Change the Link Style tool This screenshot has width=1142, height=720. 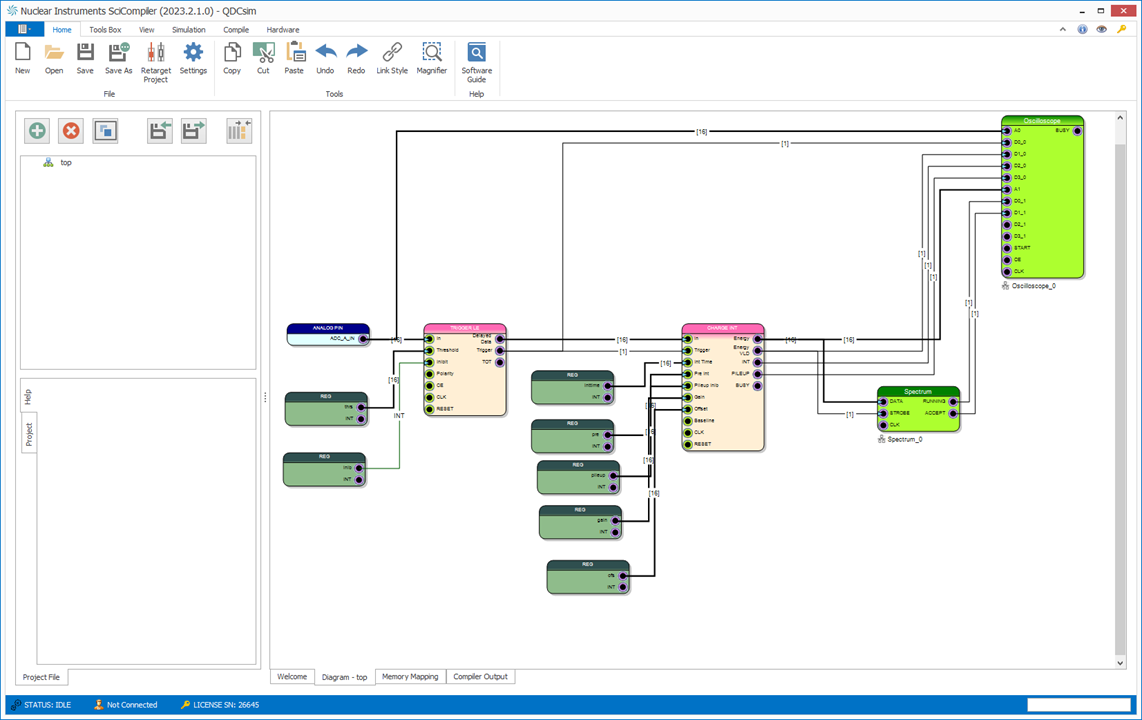(392, 58)
